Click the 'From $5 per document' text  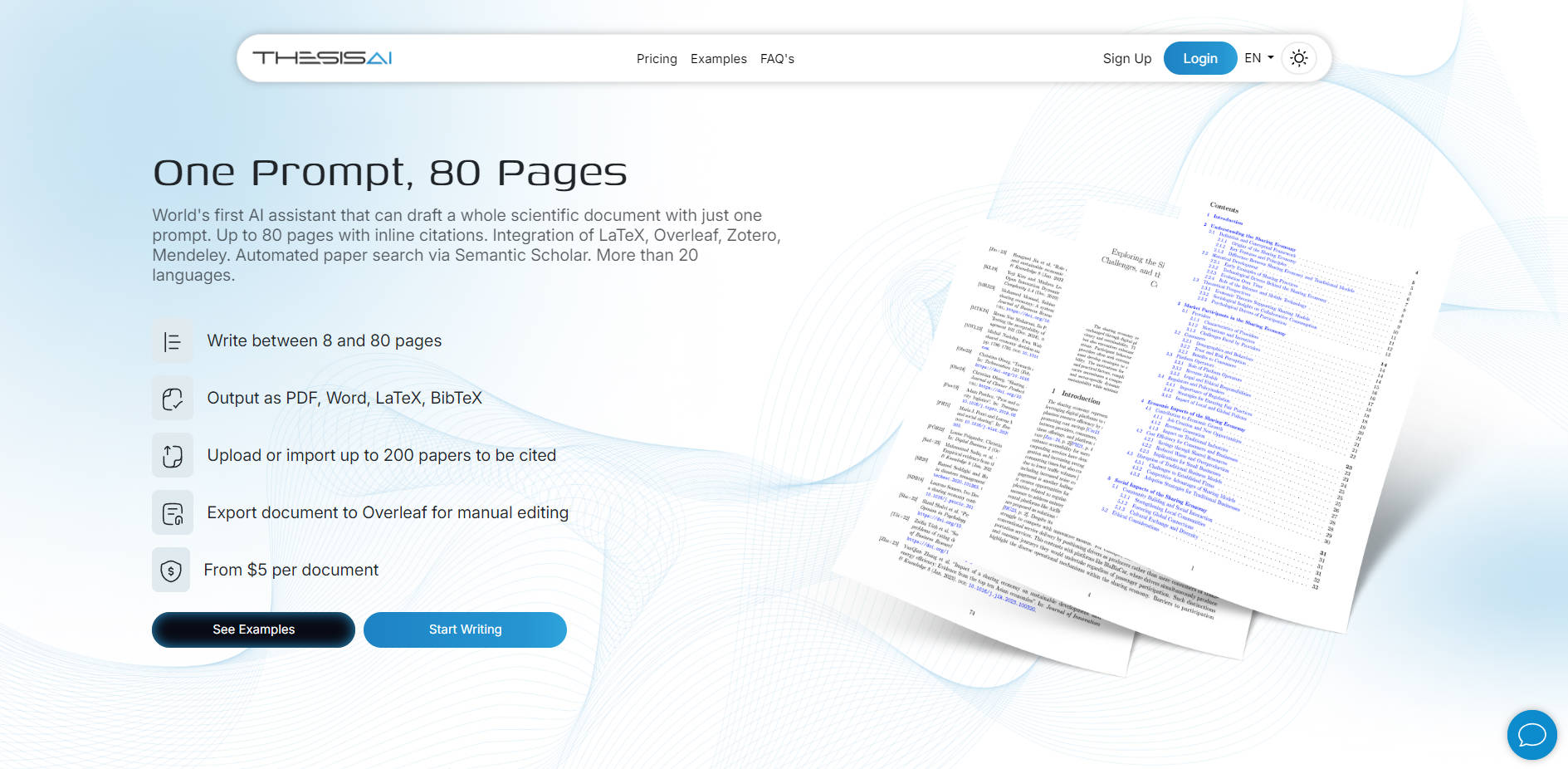coord(291,571)
